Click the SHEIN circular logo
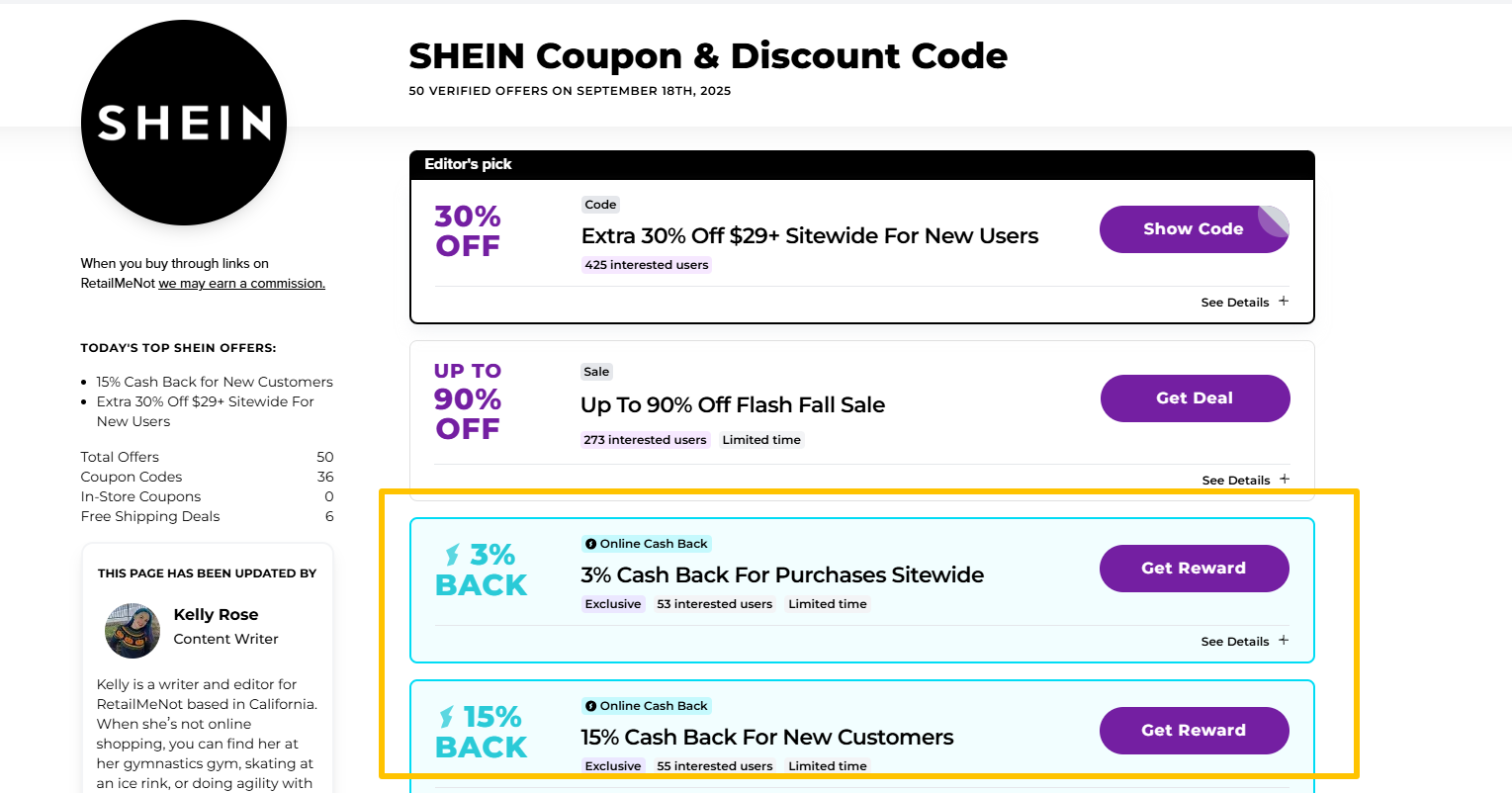1512x793 pixels. coord(183,122)
